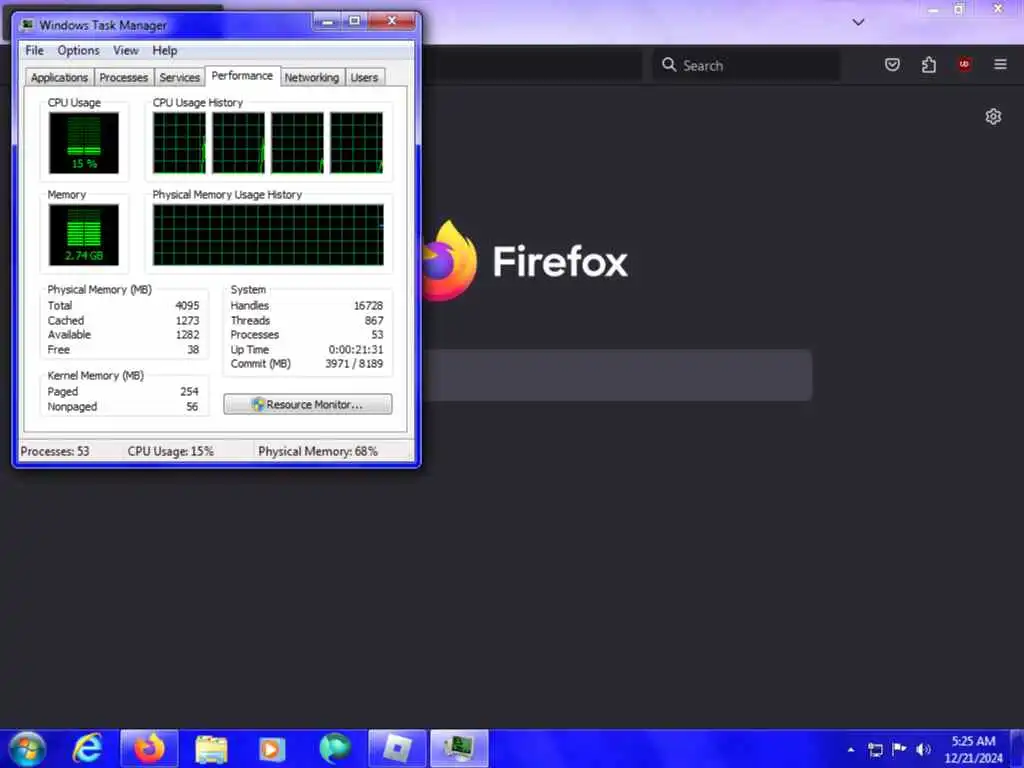Click the Firefox Search box

pyautogui.click(x=746, y=65)
